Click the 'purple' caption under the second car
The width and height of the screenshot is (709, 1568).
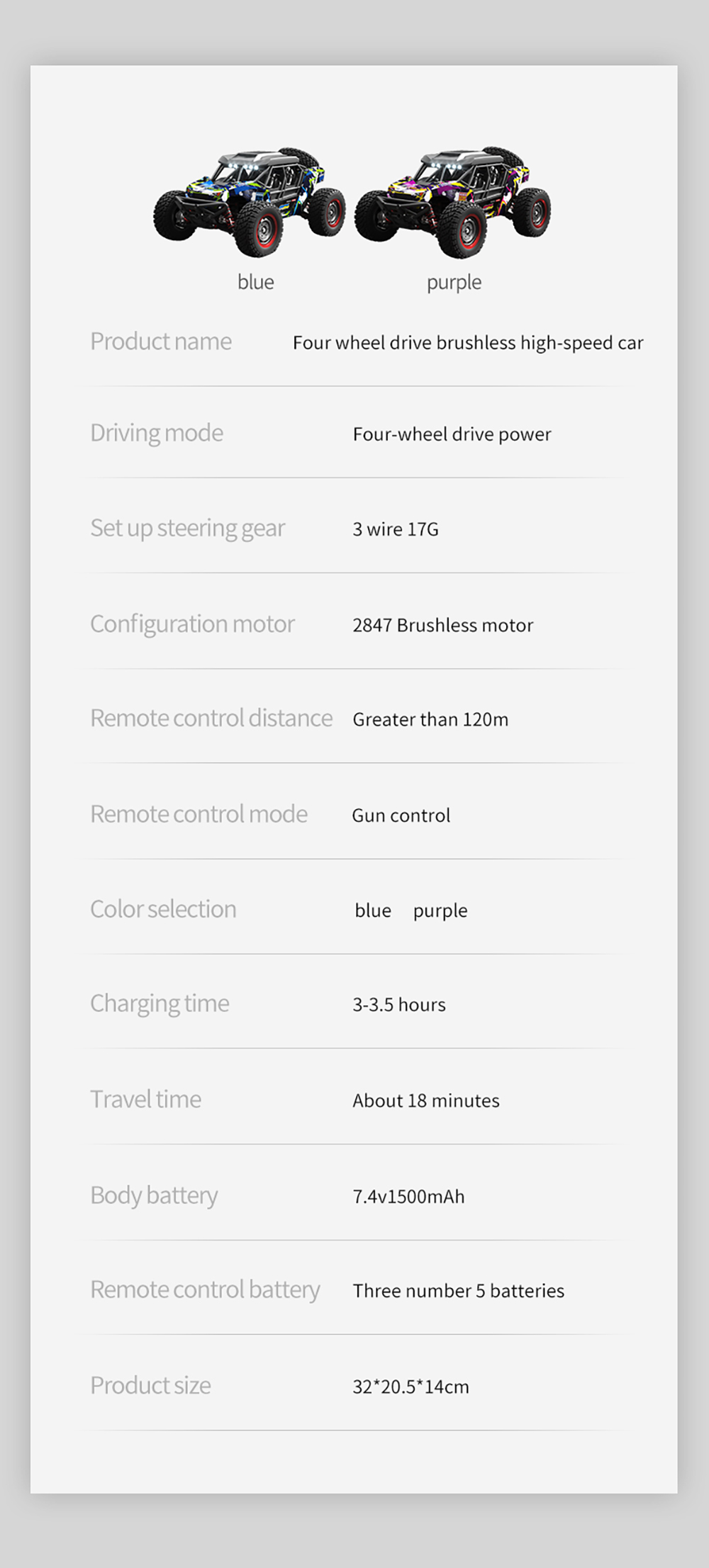(x=454, y=283)
